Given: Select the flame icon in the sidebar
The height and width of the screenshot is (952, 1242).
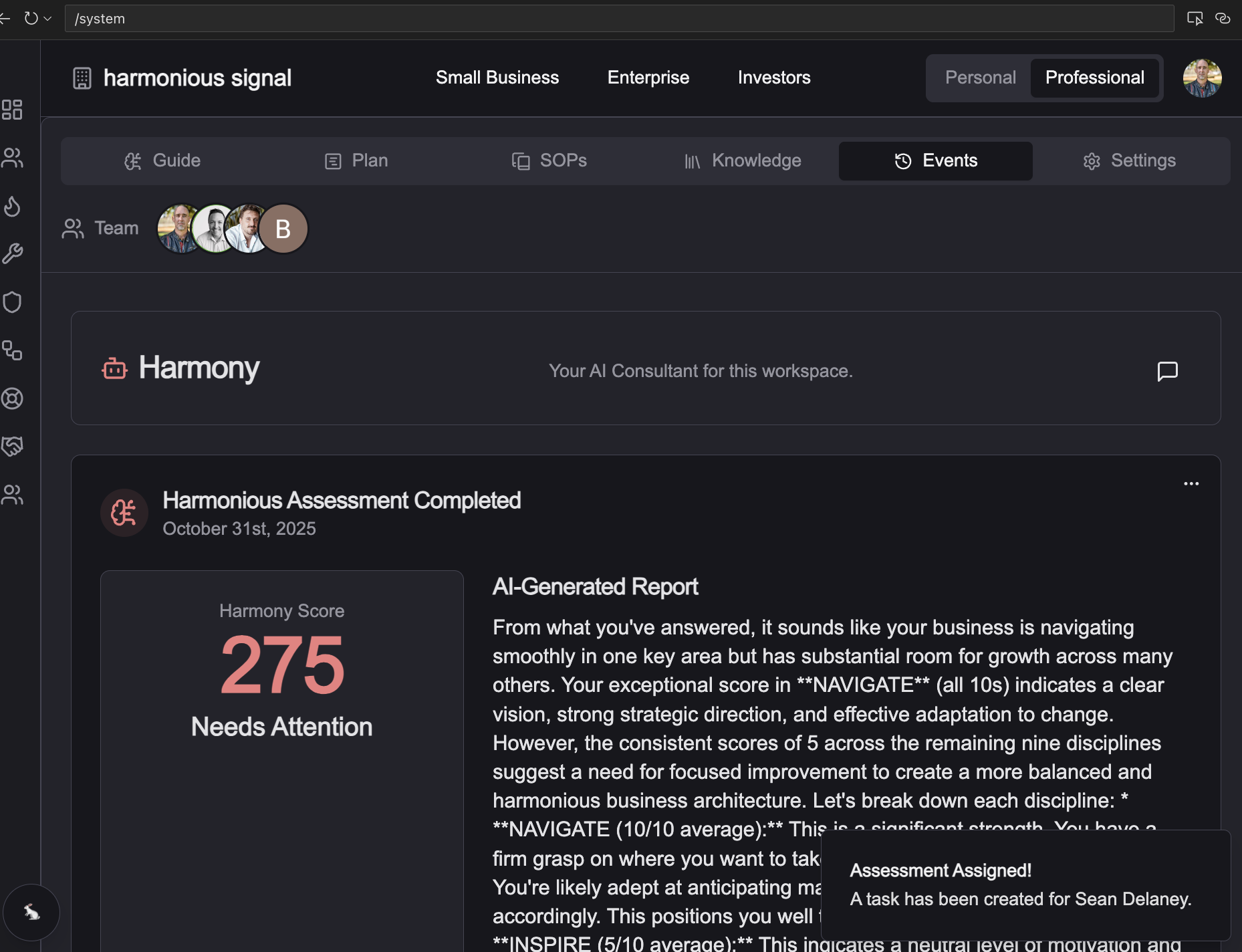Looking at the screenshot, I should coord(13,207).
